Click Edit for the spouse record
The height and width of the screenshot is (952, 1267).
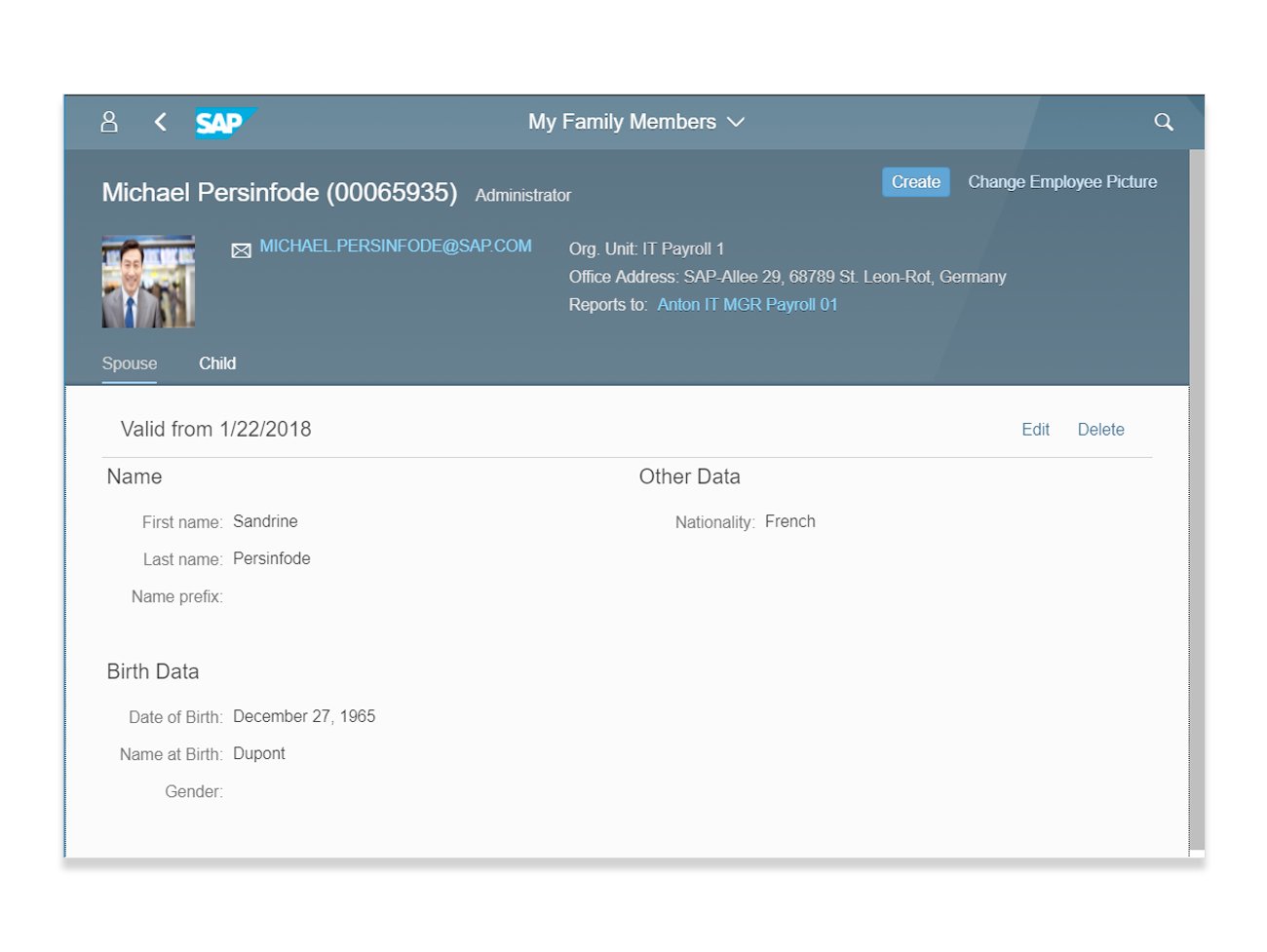pyautogui.click(x=1035, y=430)
